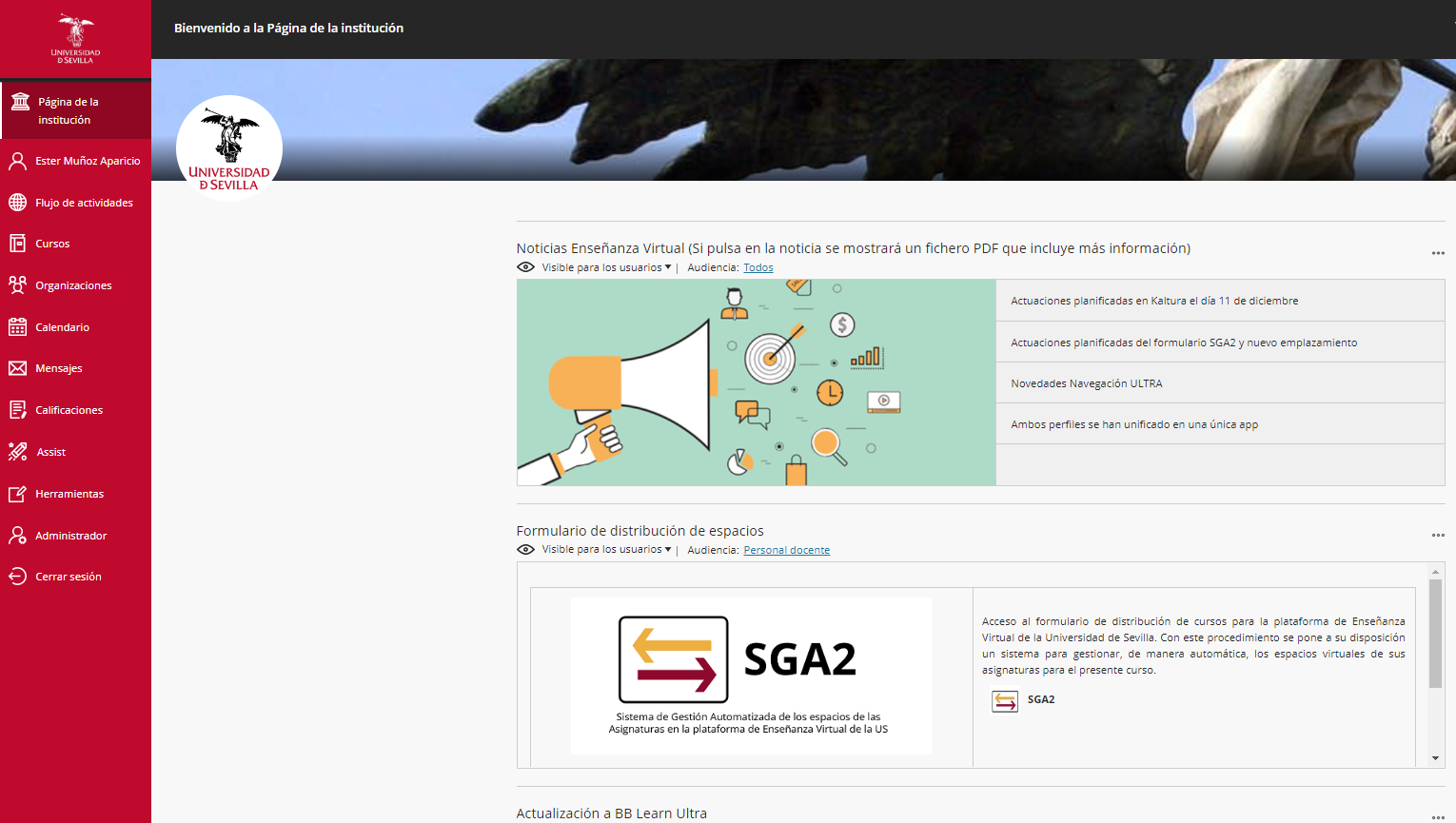Click the institution building icon in the sidebar
1456x823 pixels.
click(20, 102)
